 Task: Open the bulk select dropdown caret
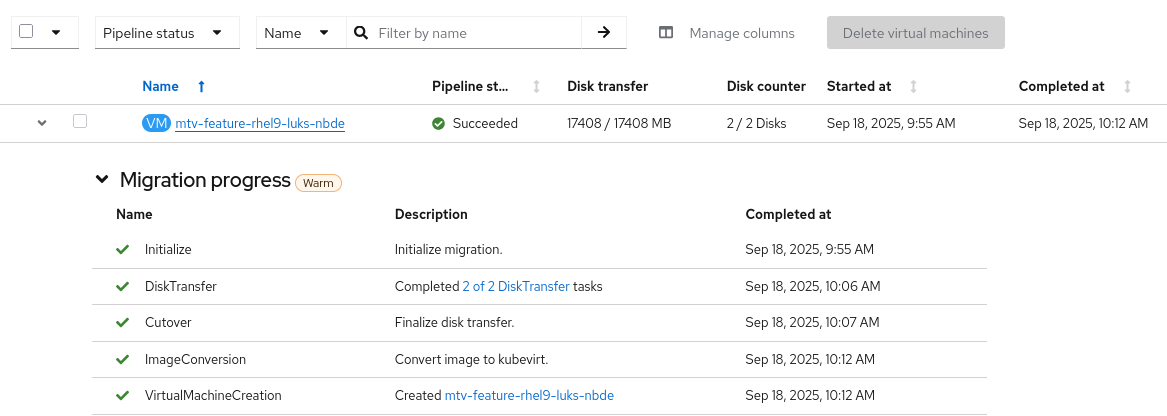[x=56, y=32]
